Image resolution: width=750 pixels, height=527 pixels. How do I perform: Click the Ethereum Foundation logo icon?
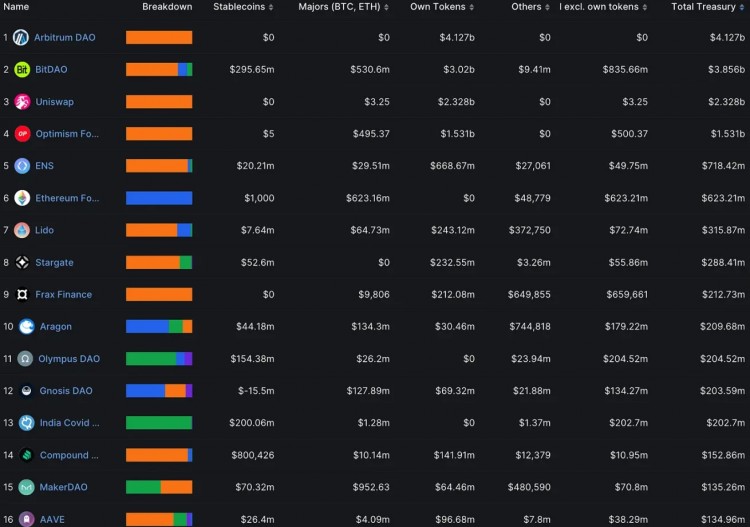(x=22, y=198)
